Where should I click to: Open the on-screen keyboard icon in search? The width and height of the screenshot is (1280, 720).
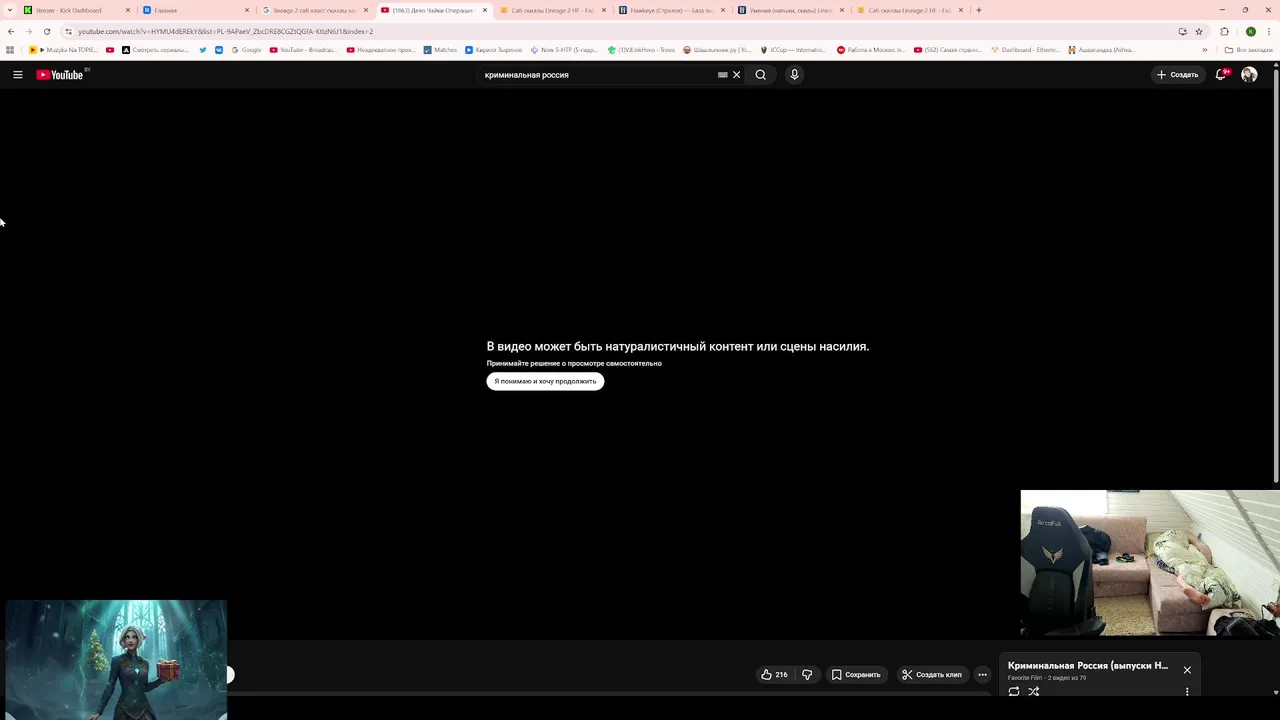[x=722, y=75]
